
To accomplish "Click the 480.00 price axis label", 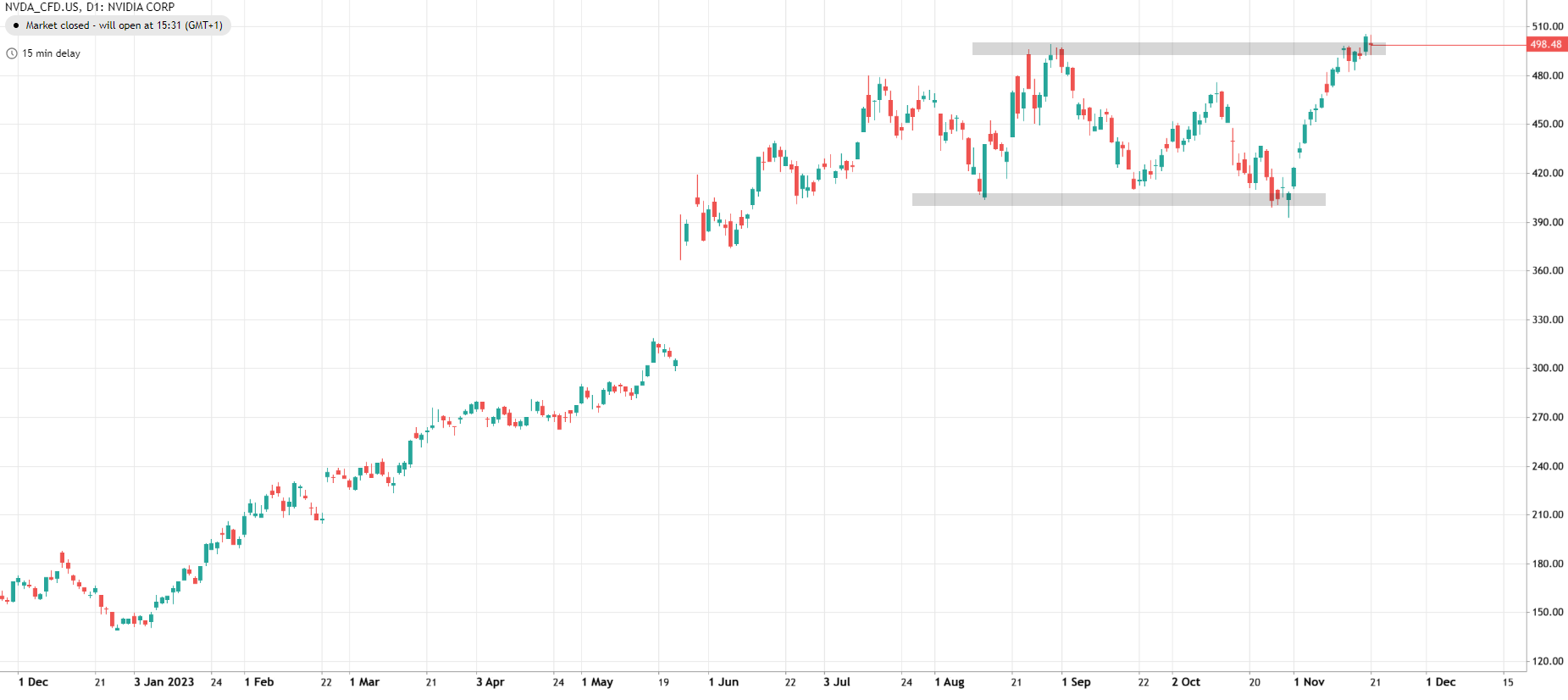I will 1548,75.
